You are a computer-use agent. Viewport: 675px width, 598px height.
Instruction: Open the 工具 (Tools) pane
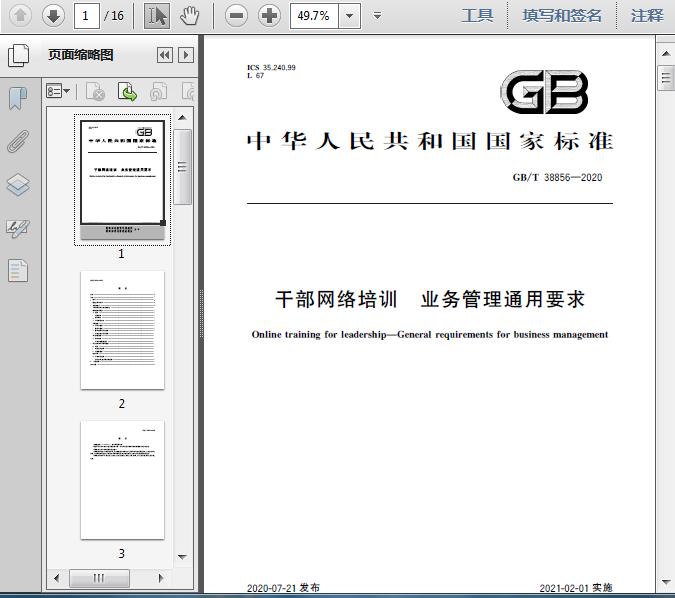(x=477, y=15)
